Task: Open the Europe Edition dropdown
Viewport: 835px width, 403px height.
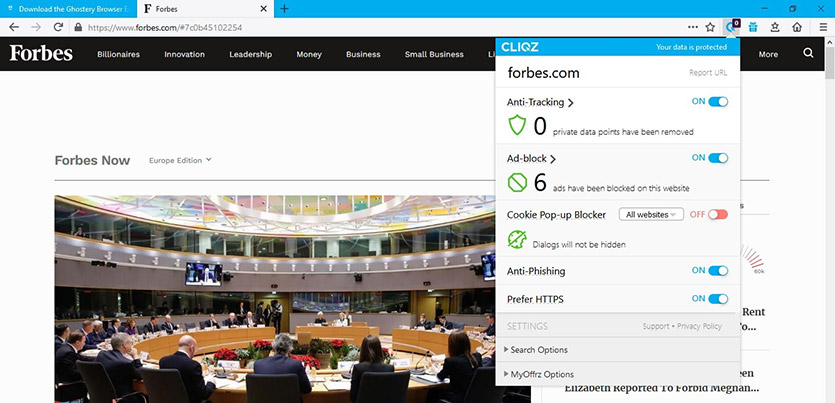Action: click(180, 160)
